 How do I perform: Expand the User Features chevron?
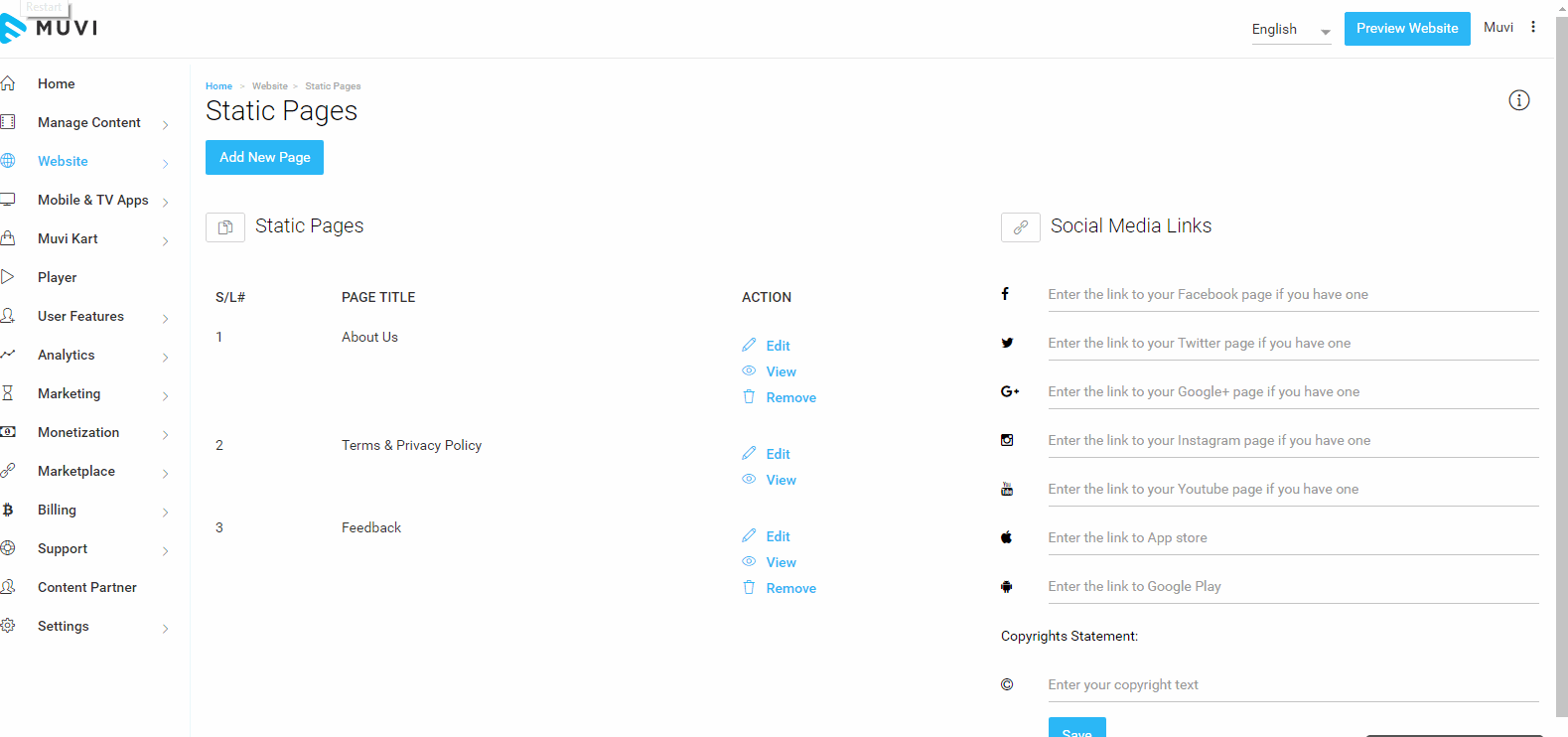pyautogui.click(x=165, y=318)
